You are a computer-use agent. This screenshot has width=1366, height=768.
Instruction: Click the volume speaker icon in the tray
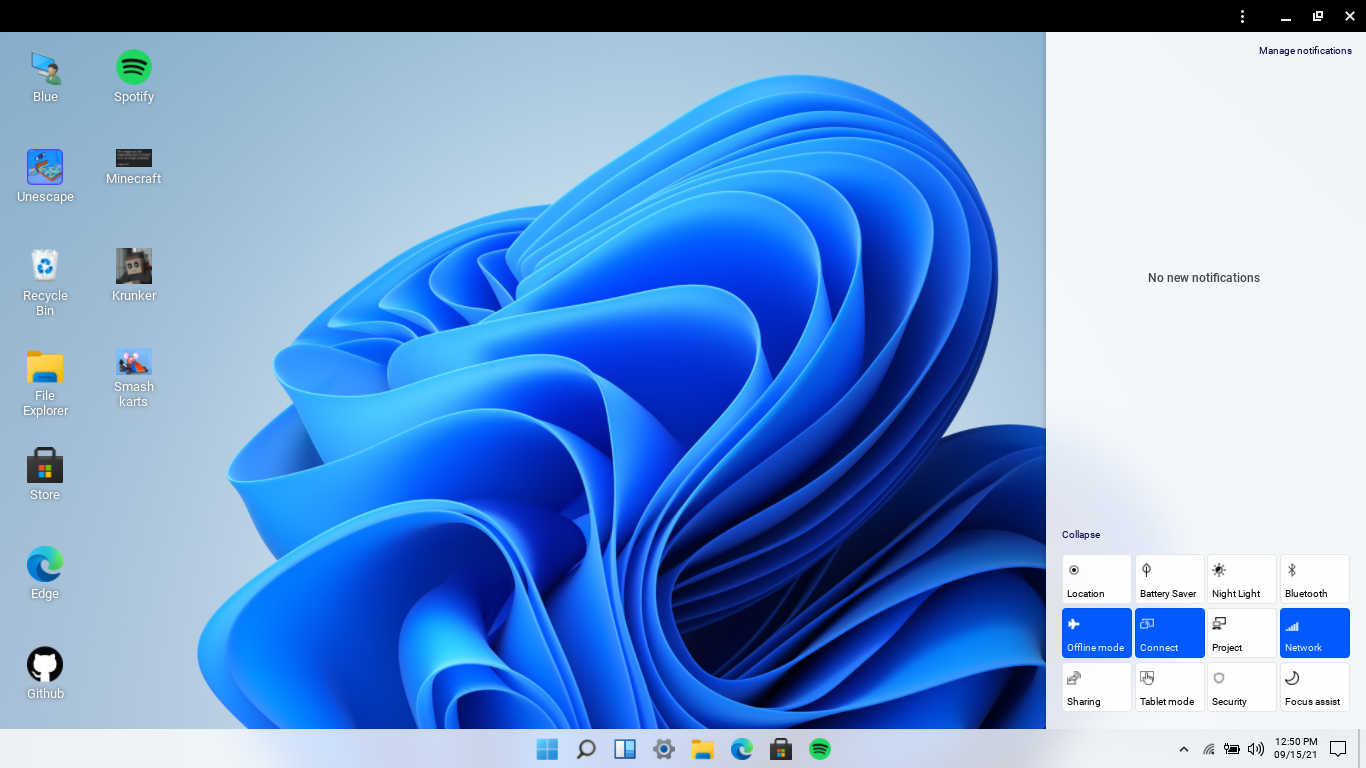[x=1256, y=749]
